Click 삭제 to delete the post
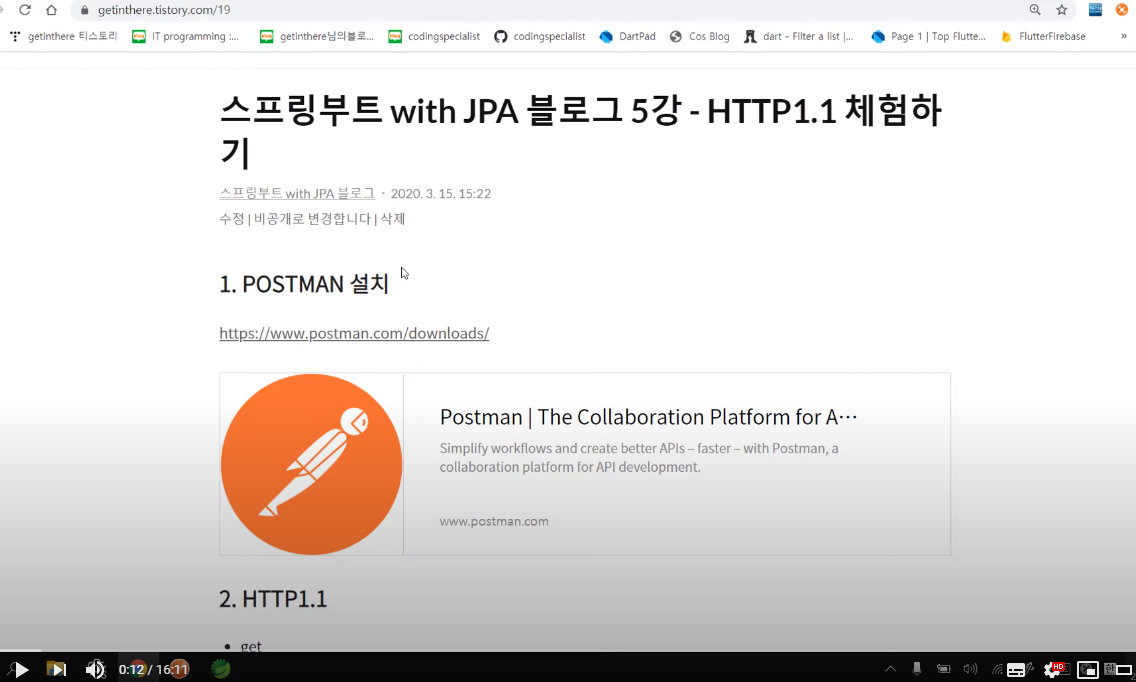 pos(393,219)
